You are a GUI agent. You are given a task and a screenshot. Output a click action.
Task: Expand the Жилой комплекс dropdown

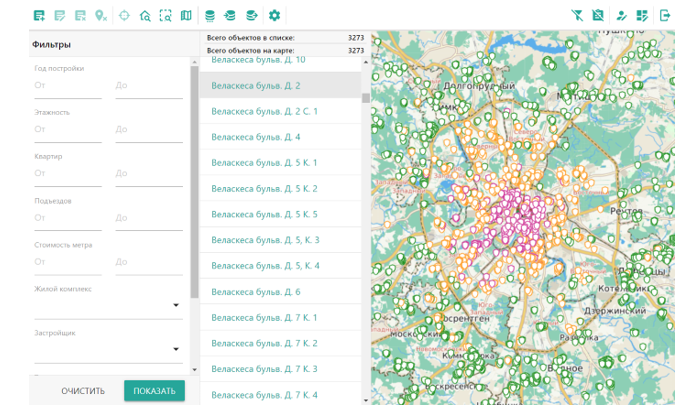[x=176, y=305]
